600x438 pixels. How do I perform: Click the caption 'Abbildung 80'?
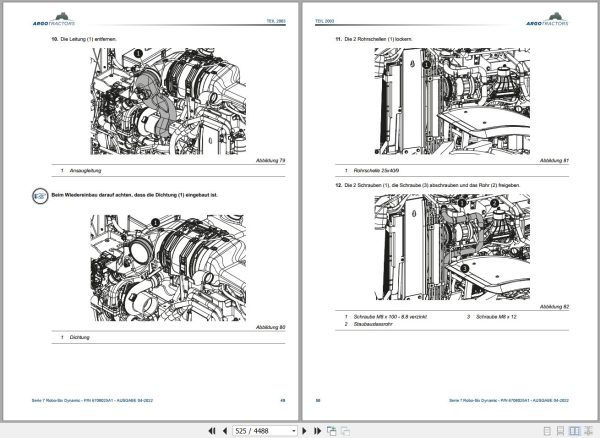[x=271, y=327]
